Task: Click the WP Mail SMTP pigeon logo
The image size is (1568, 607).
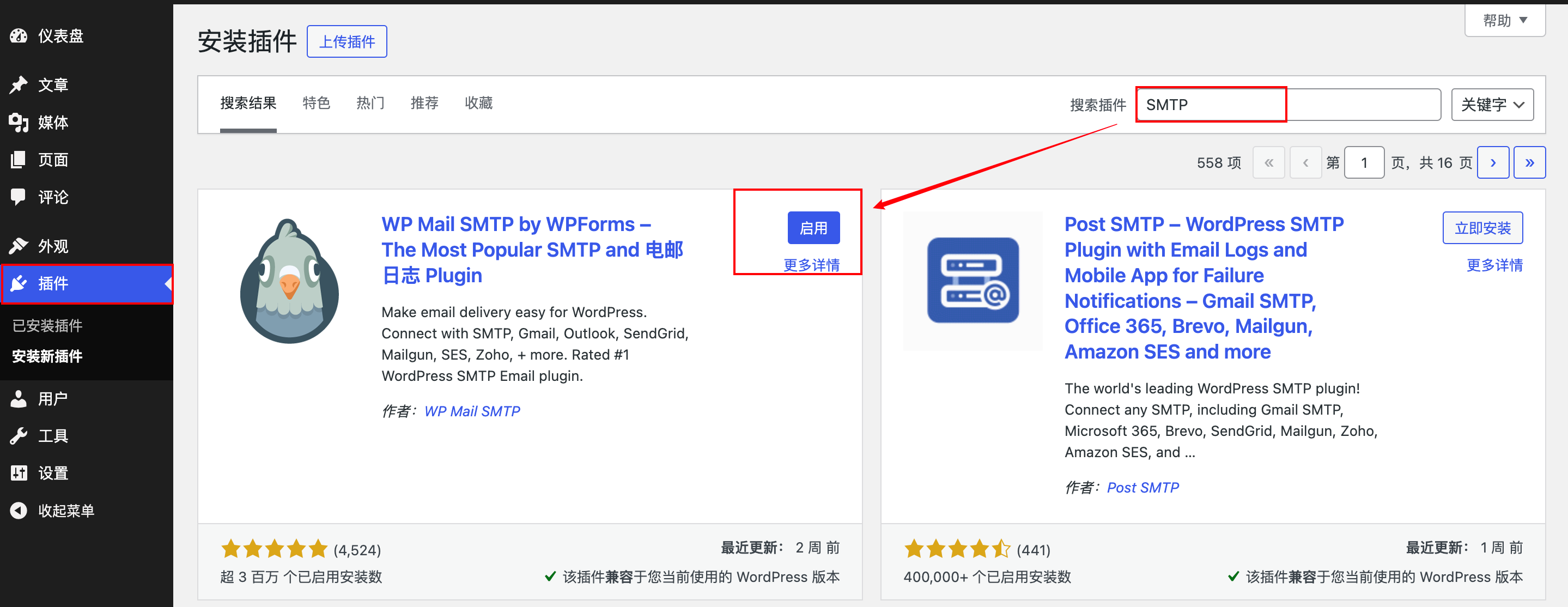Action: [x=290, y=281]
